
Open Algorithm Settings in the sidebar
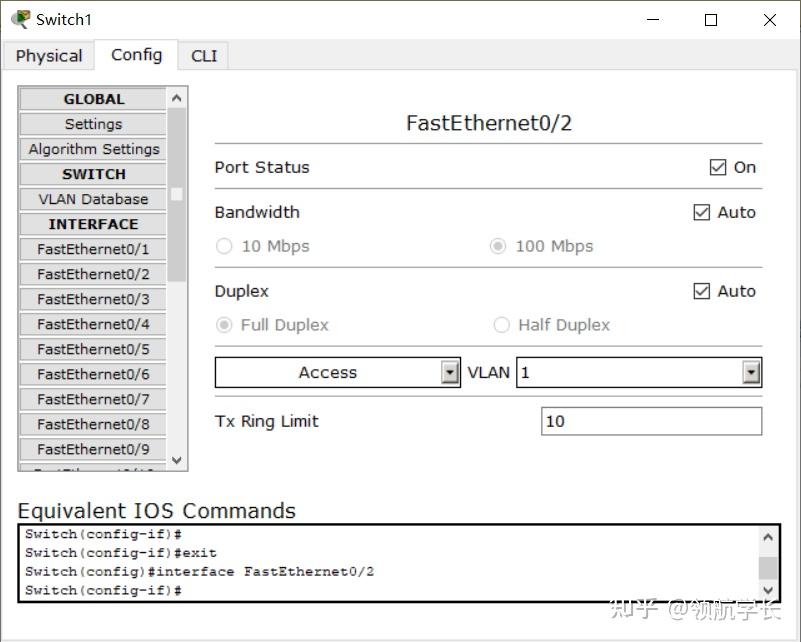[93, 149]
